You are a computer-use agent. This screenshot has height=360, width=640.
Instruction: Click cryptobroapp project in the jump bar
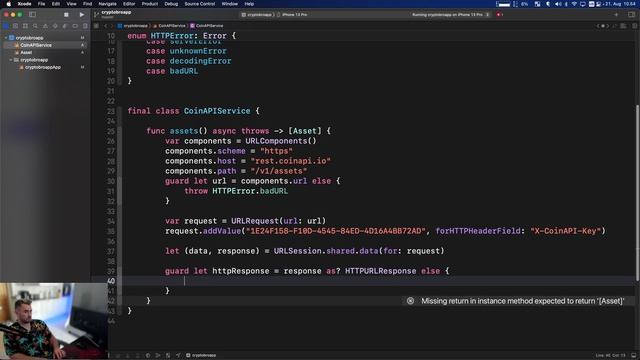(133, 26)
